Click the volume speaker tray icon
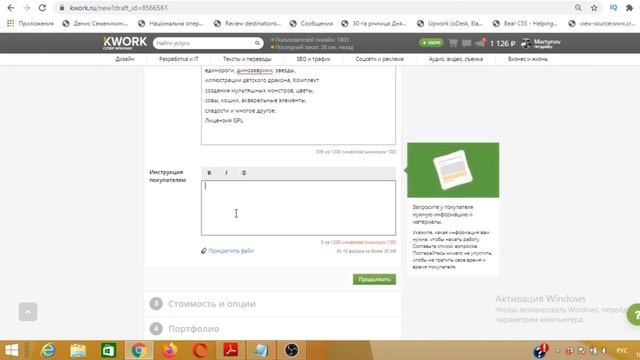640x360 pixels. pos(604,351)
